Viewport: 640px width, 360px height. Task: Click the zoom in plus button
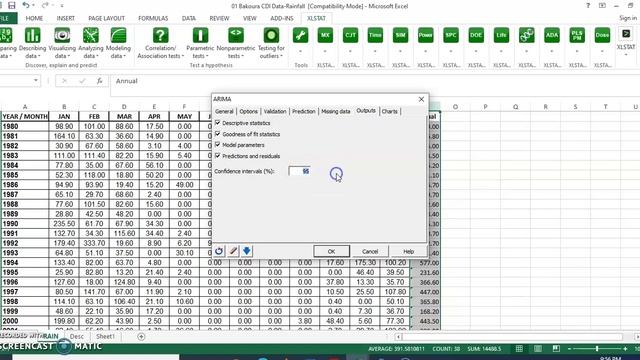(625, 349)
